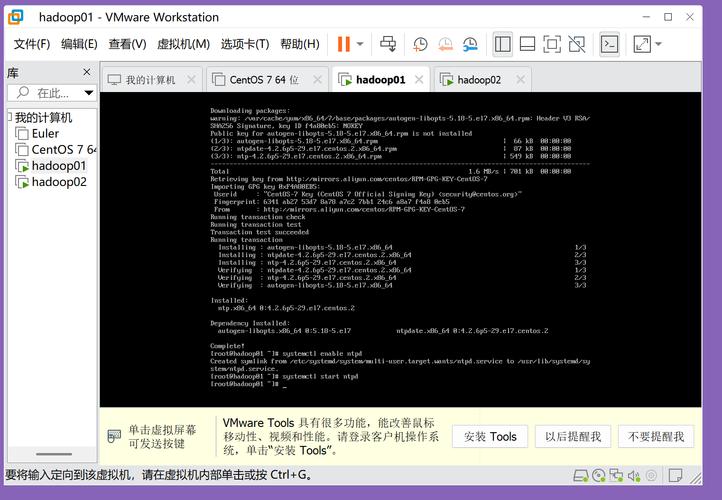The width and height of the screenshot is (722, 500).
Task: Click the keyboard hint icon beside 单击虚拟屏幕
Action: (114, 436)
